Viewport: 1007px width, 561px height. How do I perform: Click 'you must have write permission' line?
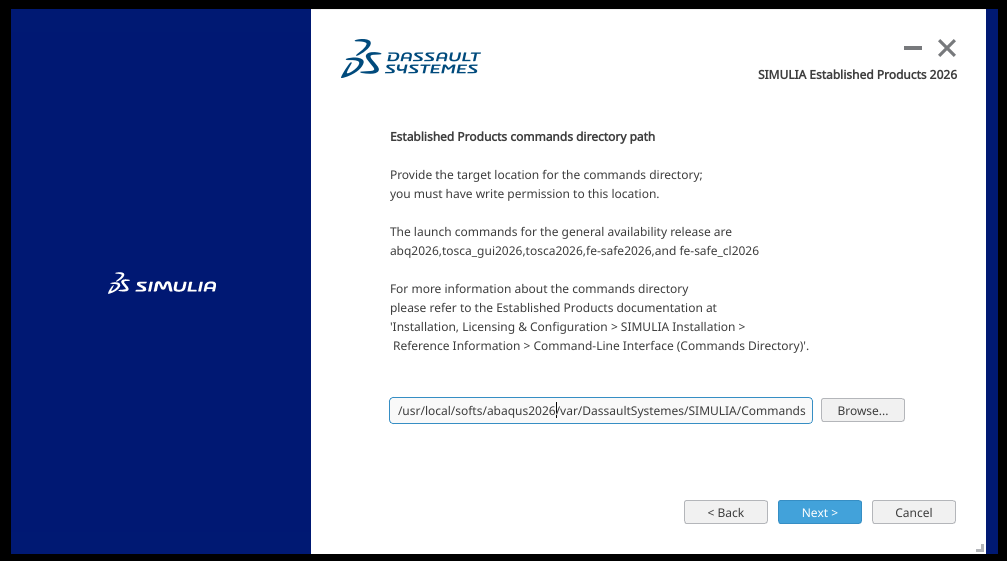[x=524, y=194]
